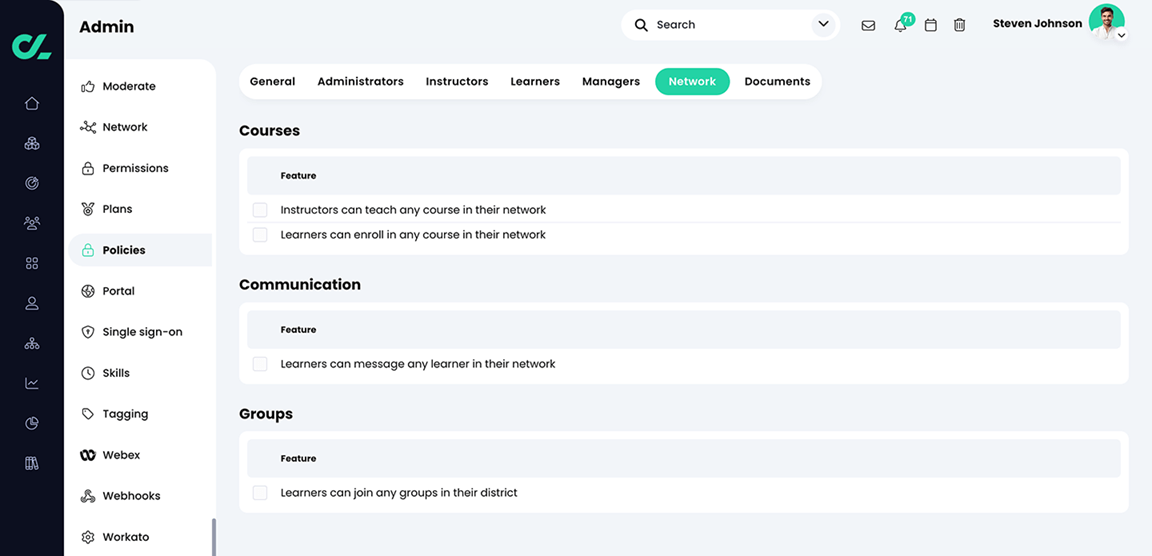
Task: Select the Network tab in policies
Action: pyautogui.click(x=692, y=82)
